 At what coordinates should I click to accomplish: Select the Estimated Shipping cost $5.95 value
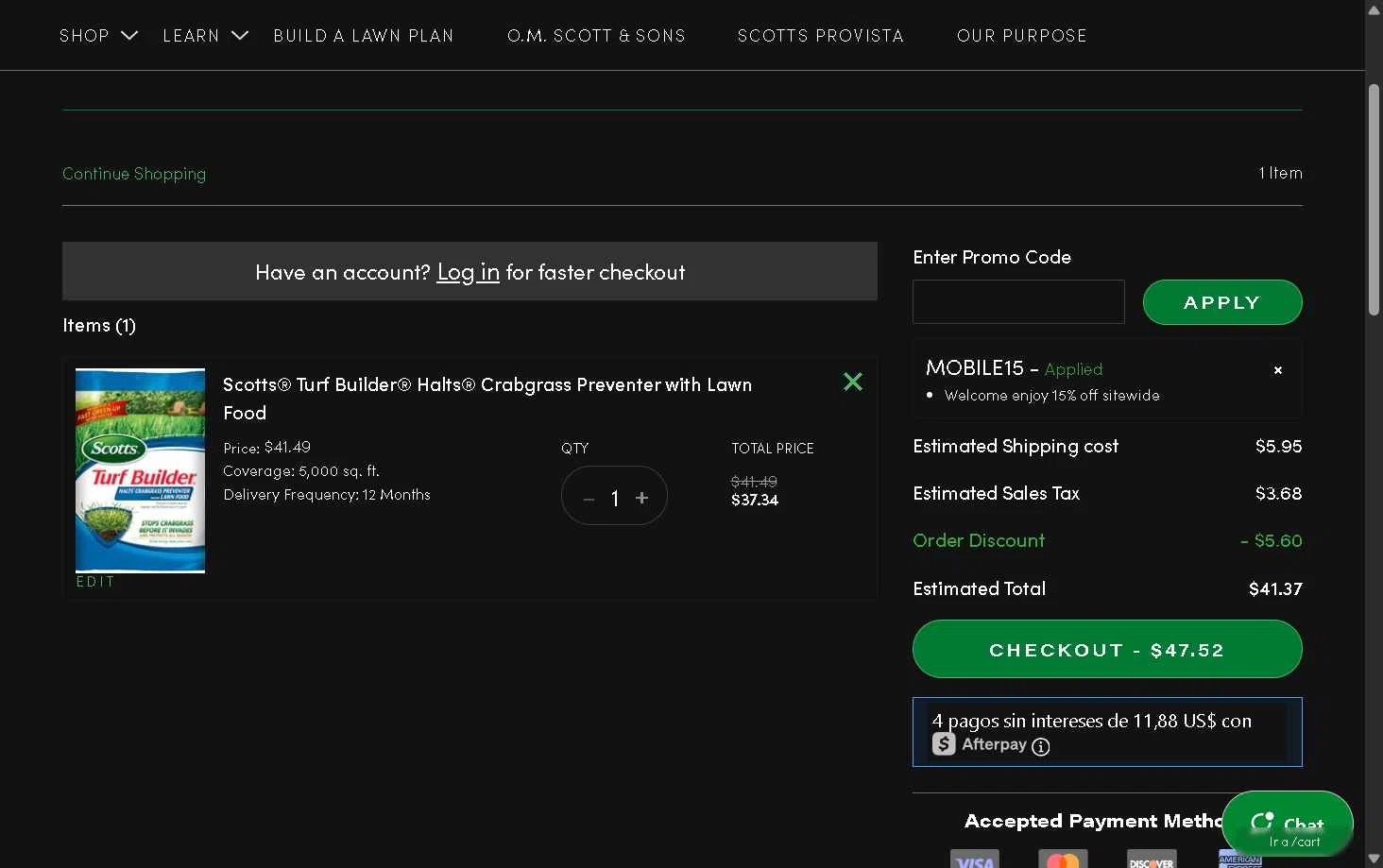[x=1278, y=447]
